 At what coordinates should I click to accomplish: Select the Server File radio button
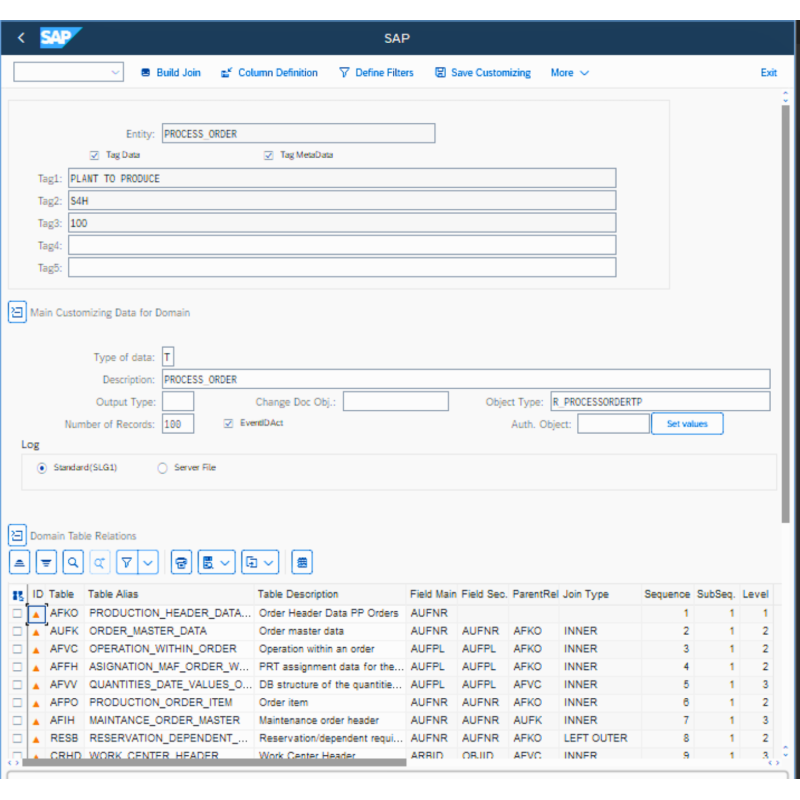click(162, 467)
